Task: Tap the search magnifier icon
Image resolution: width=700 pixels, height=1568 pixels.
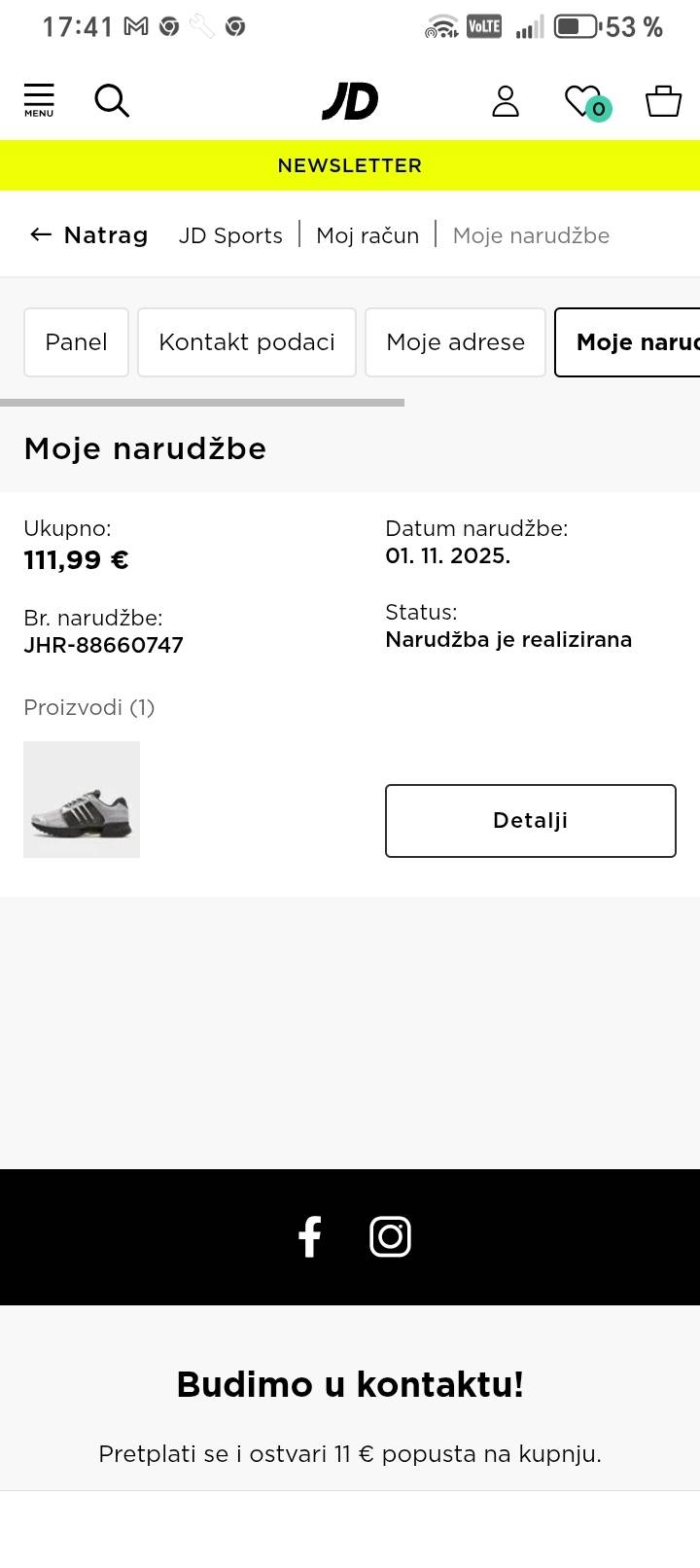Action: [x=112, y=100]
